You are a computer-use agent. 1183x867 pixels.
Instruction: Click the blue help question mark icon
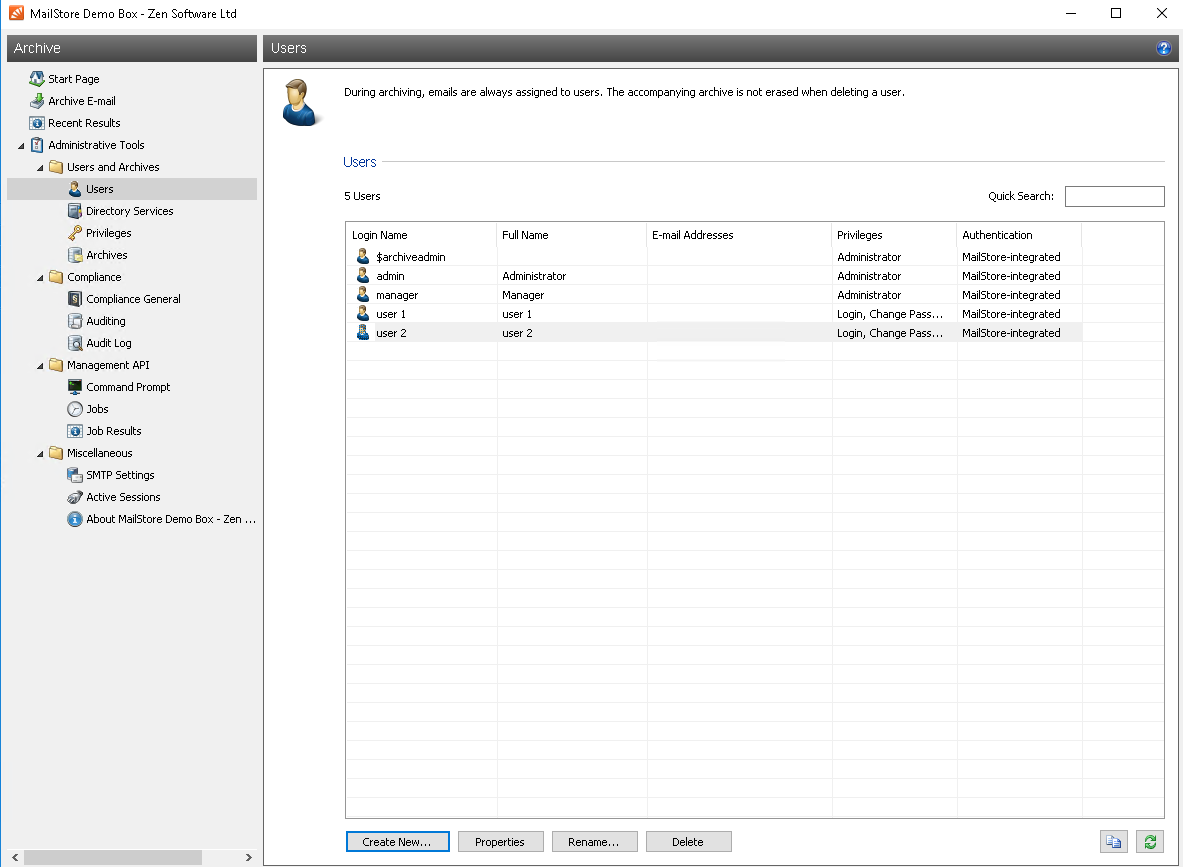click(1163, 48)
